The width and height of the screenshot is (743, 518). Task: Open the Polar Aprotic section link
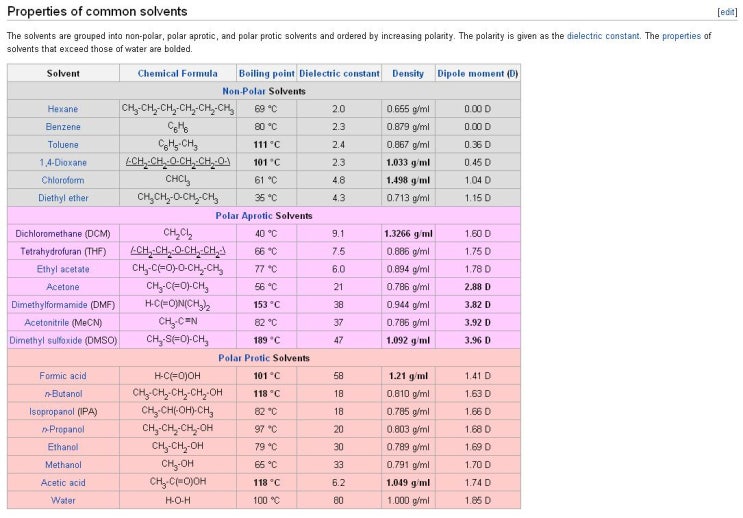(x=244, y=216)
